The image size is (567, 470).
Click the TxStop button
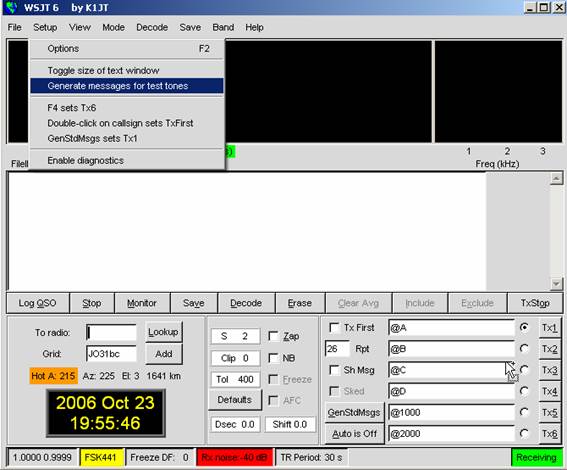pos(535,303)
